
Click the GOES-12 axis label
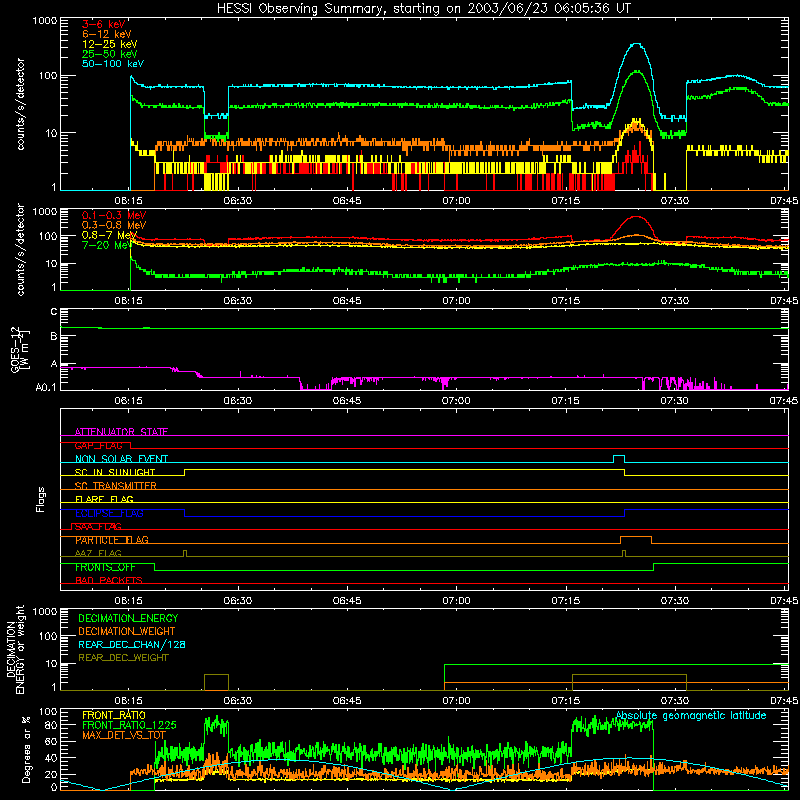19,350
